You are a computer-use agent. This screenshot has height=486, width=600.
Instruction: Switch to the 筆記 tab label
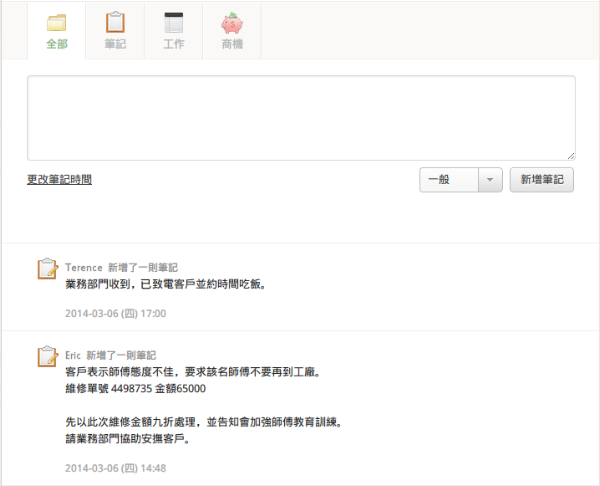tap(115, 44)
